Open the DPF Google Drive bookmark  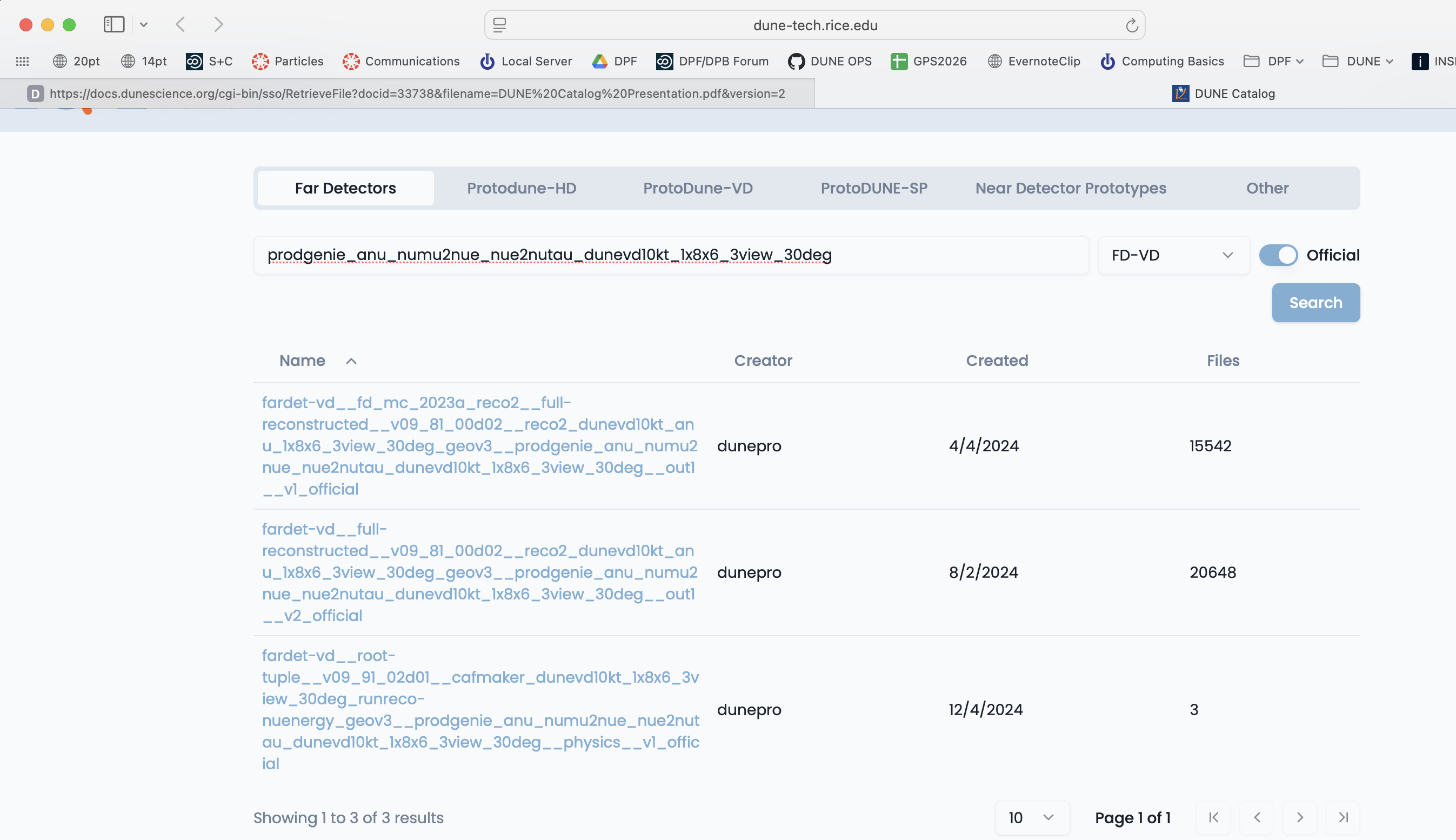coord(613,61)
